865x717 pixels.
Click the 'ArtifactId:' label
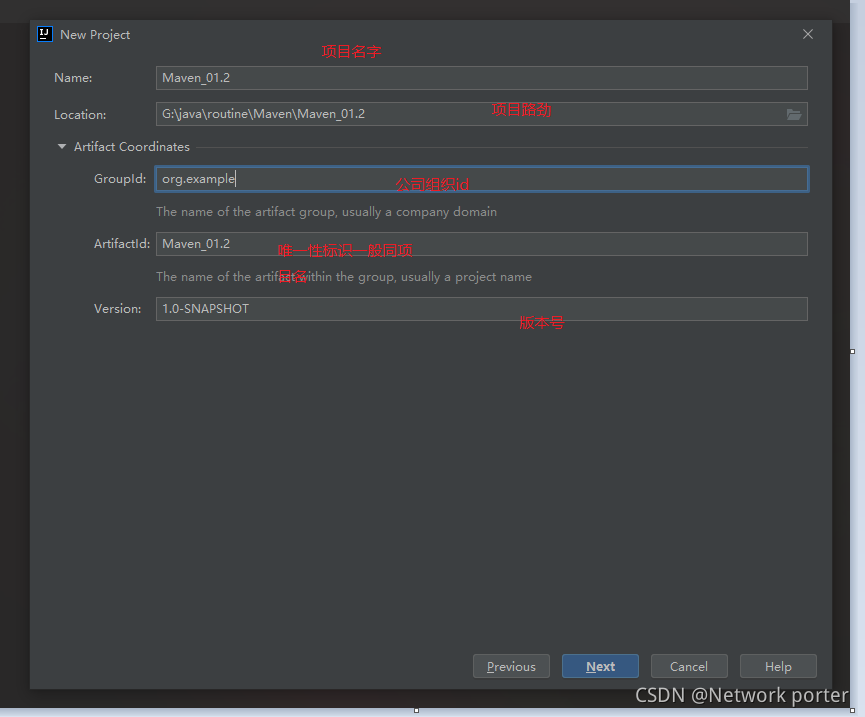(122, 244)
